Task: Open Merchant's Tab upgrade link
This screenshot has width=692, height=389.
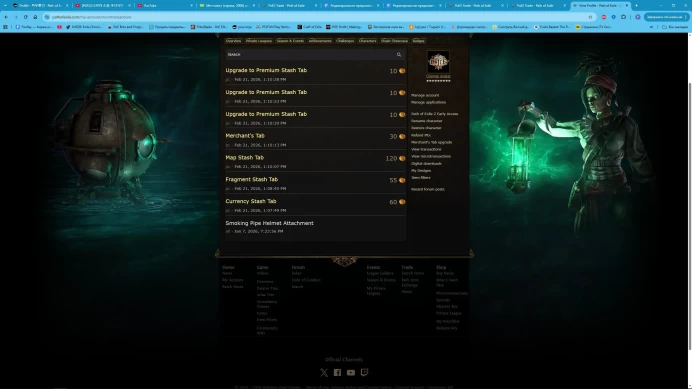Action: coord(432,142)
